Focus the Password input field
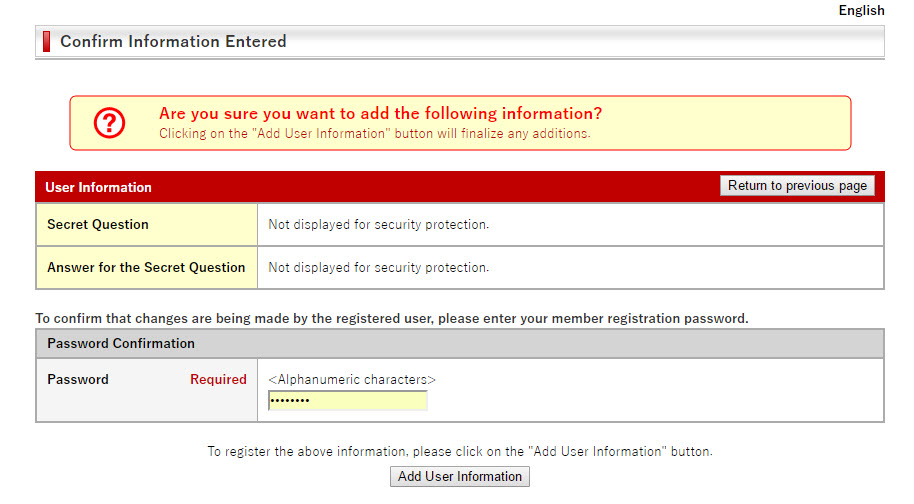Image resolution: width=914 pixels, height=504 pixels. (x=348, y=400)
